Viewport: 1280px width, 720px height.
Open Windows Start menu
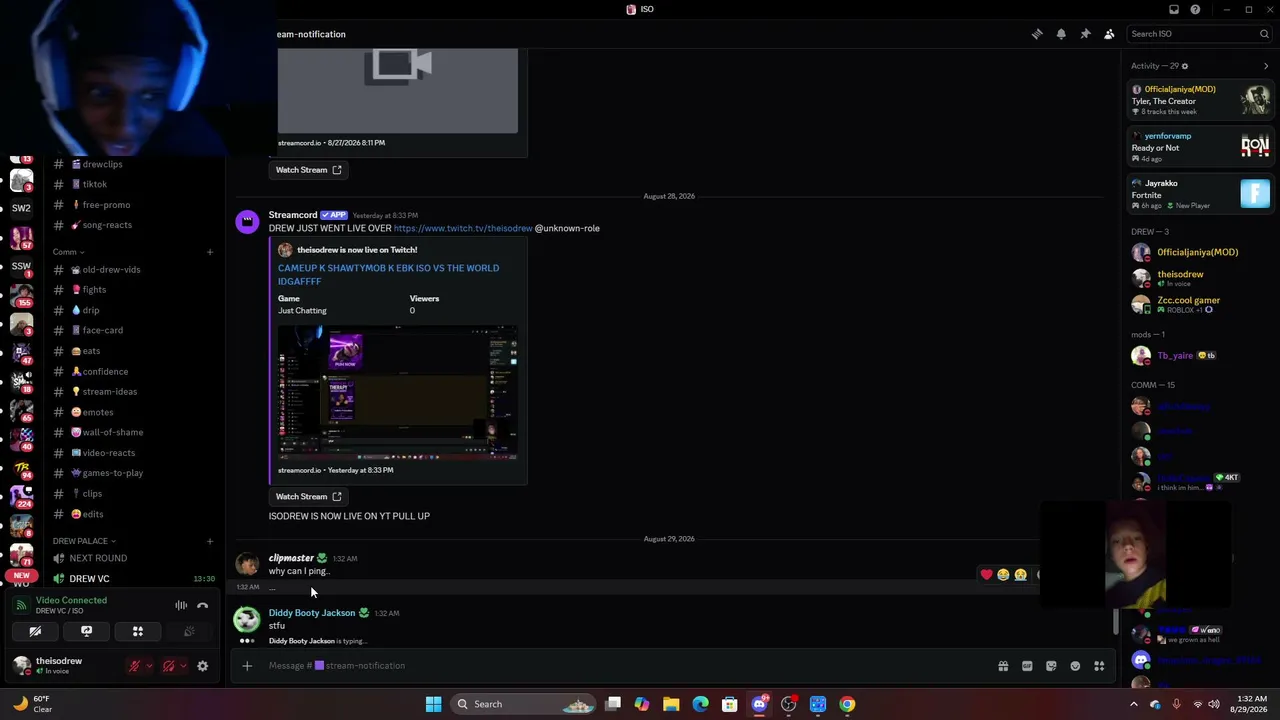[x=433, y=704]
